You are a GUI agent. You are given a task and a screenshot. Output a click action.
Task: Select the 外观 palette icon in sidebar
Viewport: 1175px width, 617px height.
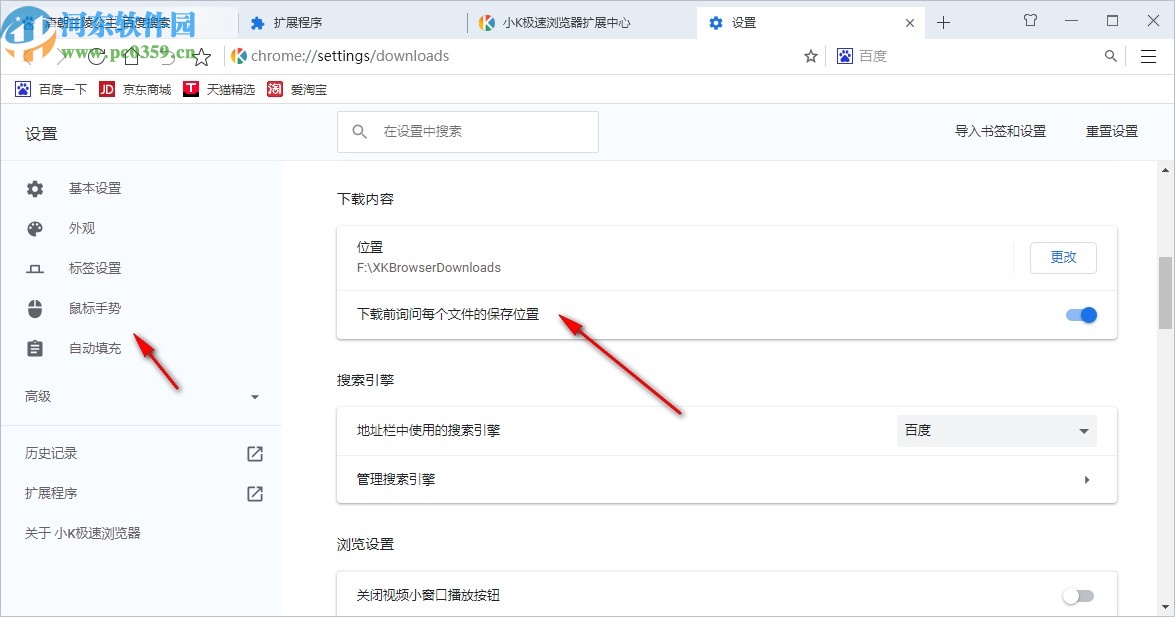pos(34,228)
